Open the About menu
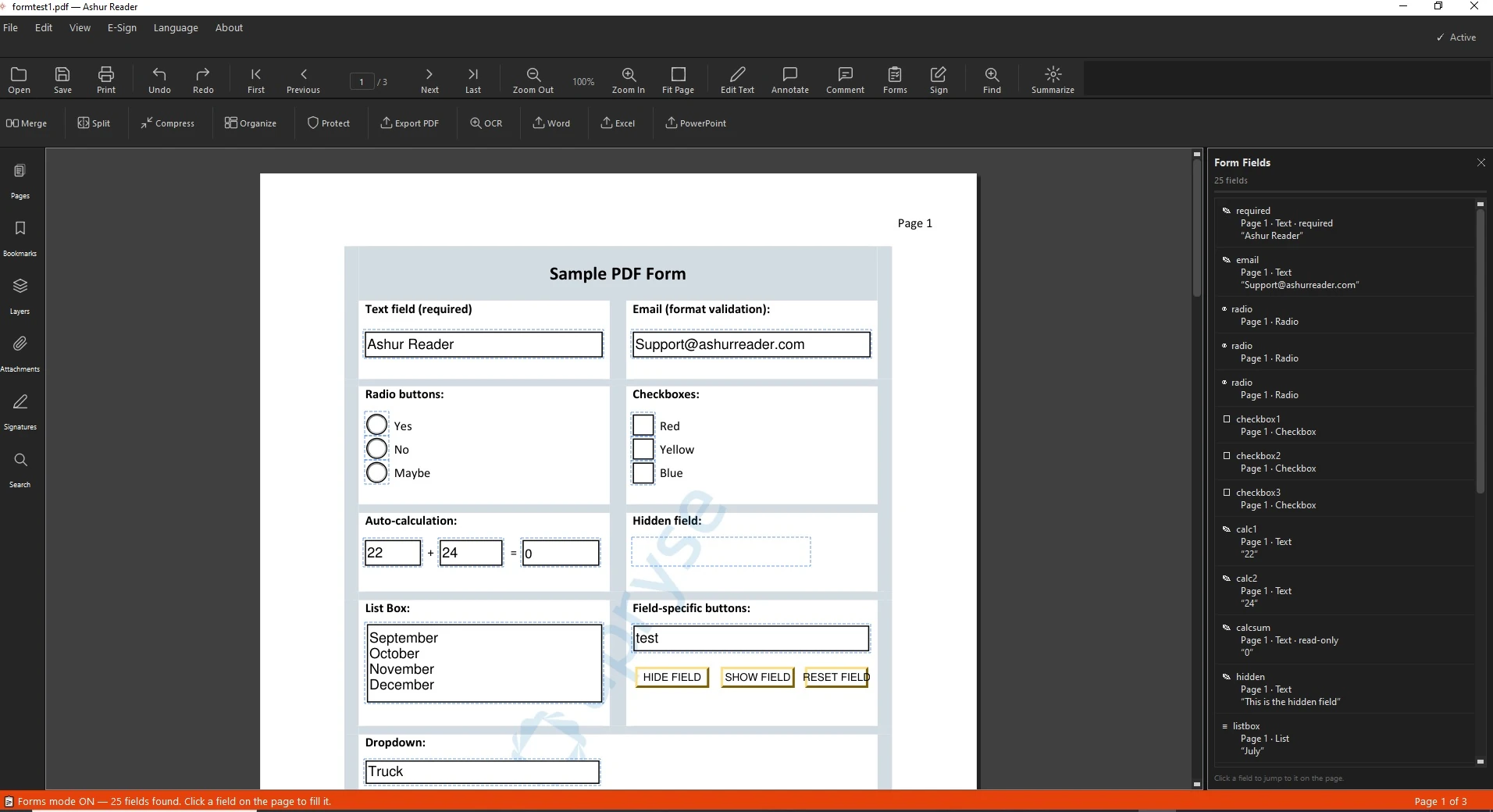The height and width of the screenshot is (812, 1493). (x=229, y=27)
